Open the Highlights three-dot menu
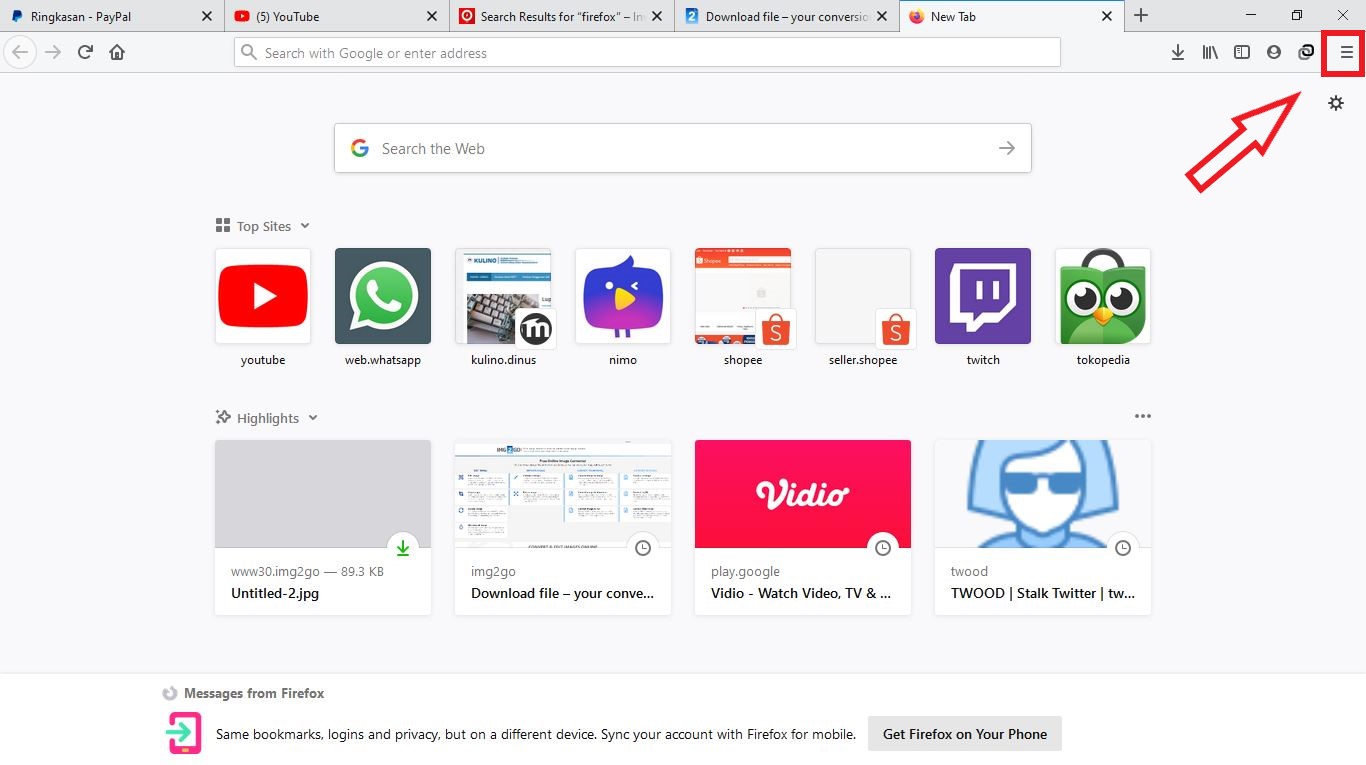1366x765 pixels. click(x=1143, y=416)
